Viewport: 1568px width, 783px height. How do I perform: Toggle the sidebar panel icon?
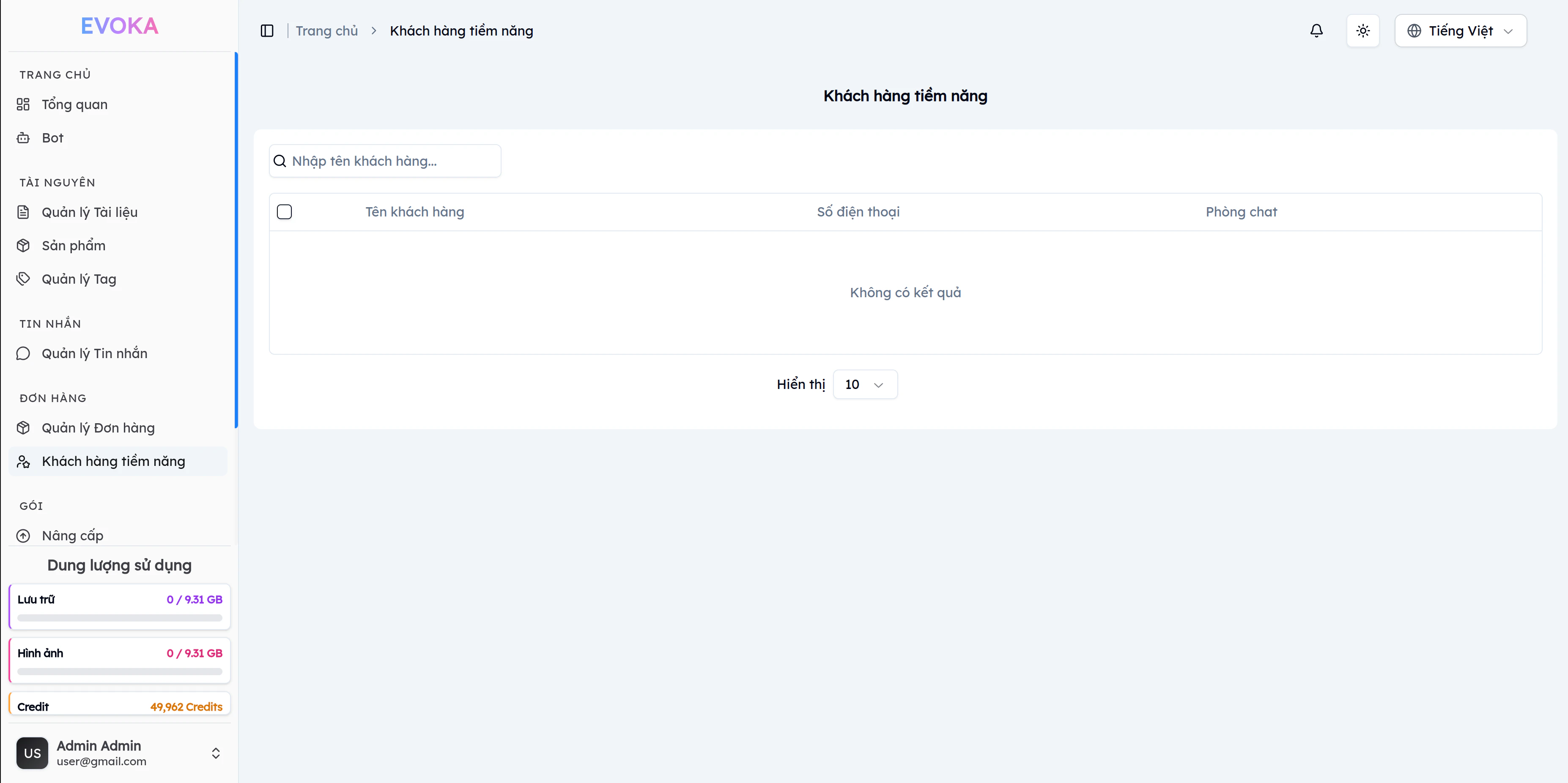pyautogui.click(x=266, y=31)
